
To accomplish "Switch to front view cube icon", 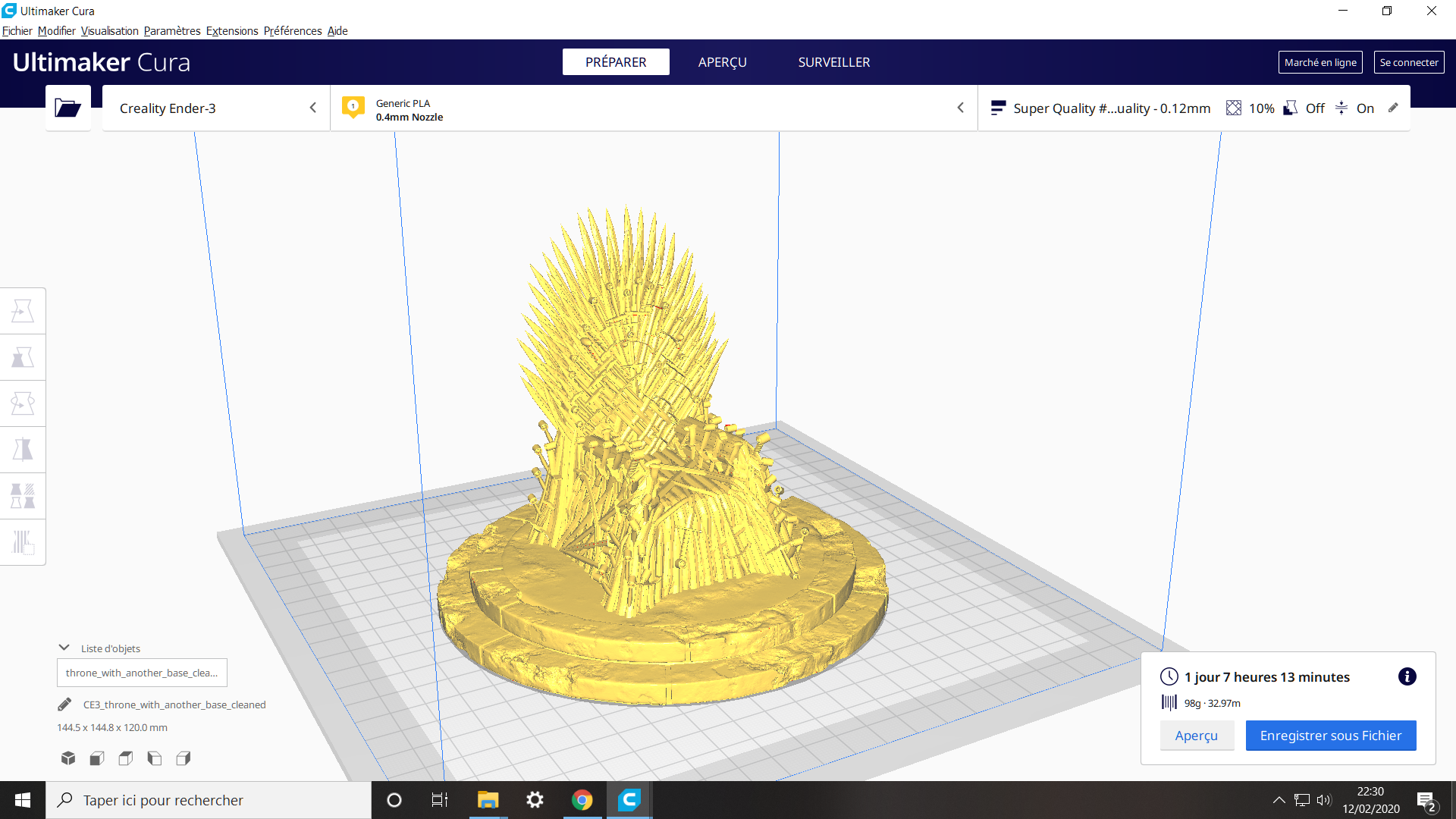I will 97,758.
